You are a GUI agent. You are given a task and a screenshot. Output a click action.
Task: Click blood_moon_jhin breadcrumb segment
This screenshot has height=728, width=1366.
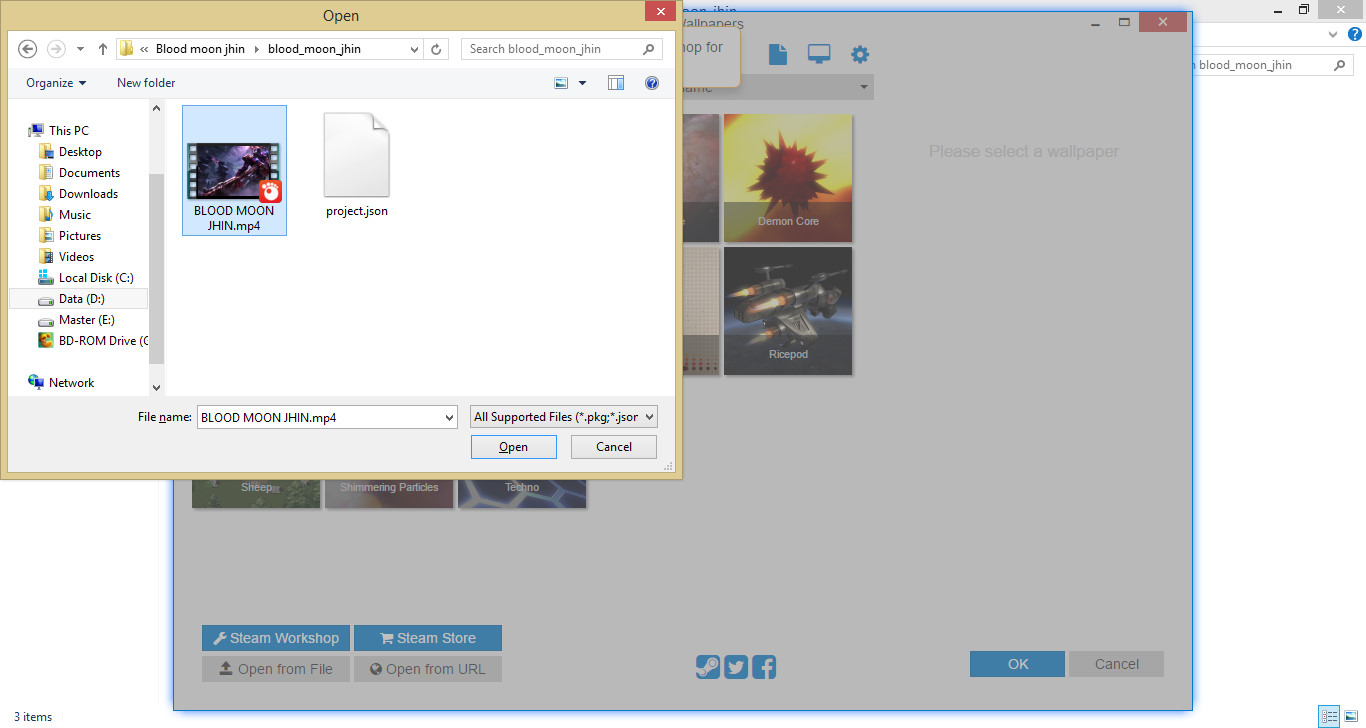pyautogui.click(x=314, y=49)
